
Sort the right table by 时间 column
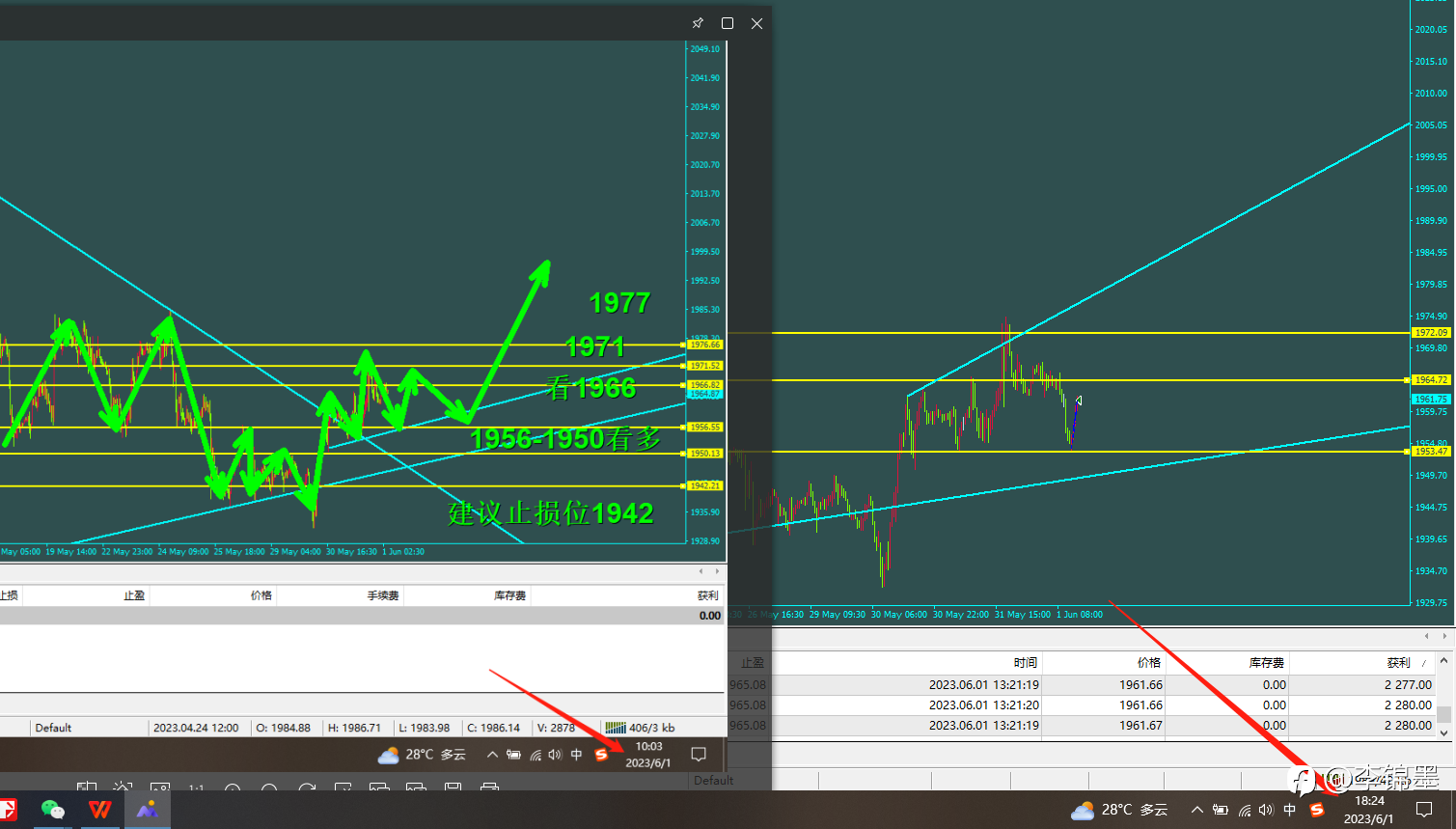[x=1026, y=663]
